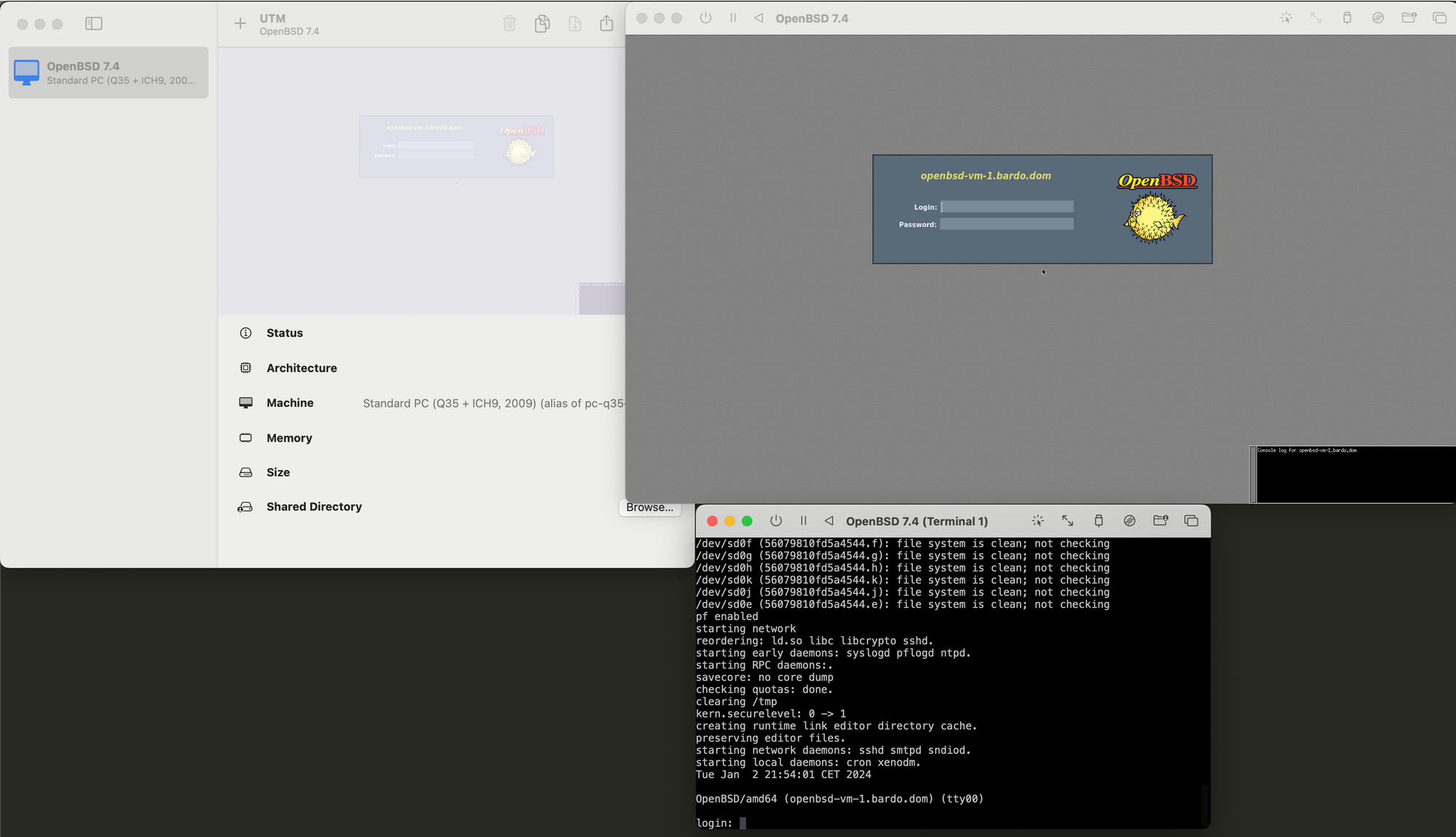Close the Terminal 1 window
This screenshot has width=1456, height=837.
(712, 521)
